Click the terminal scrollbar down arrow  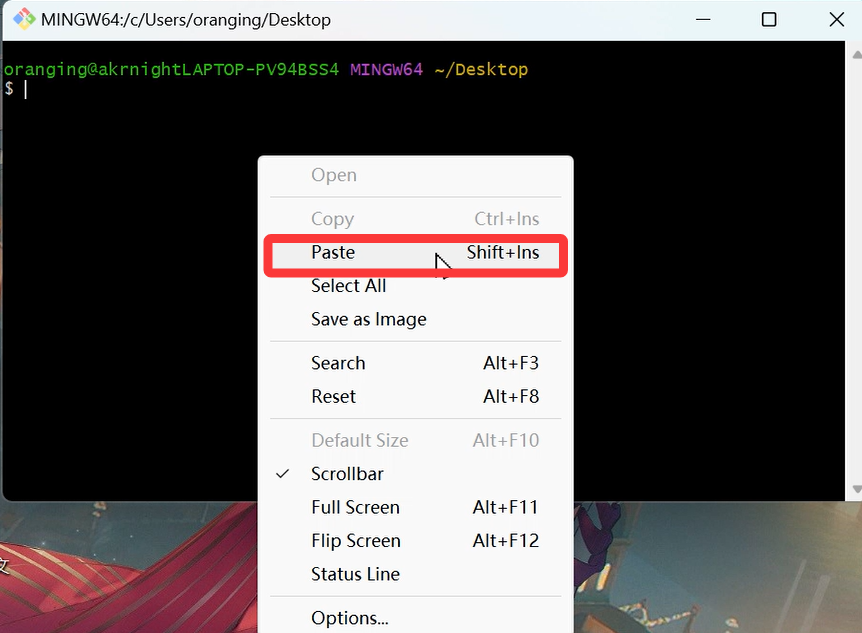[x=856, y=488]
